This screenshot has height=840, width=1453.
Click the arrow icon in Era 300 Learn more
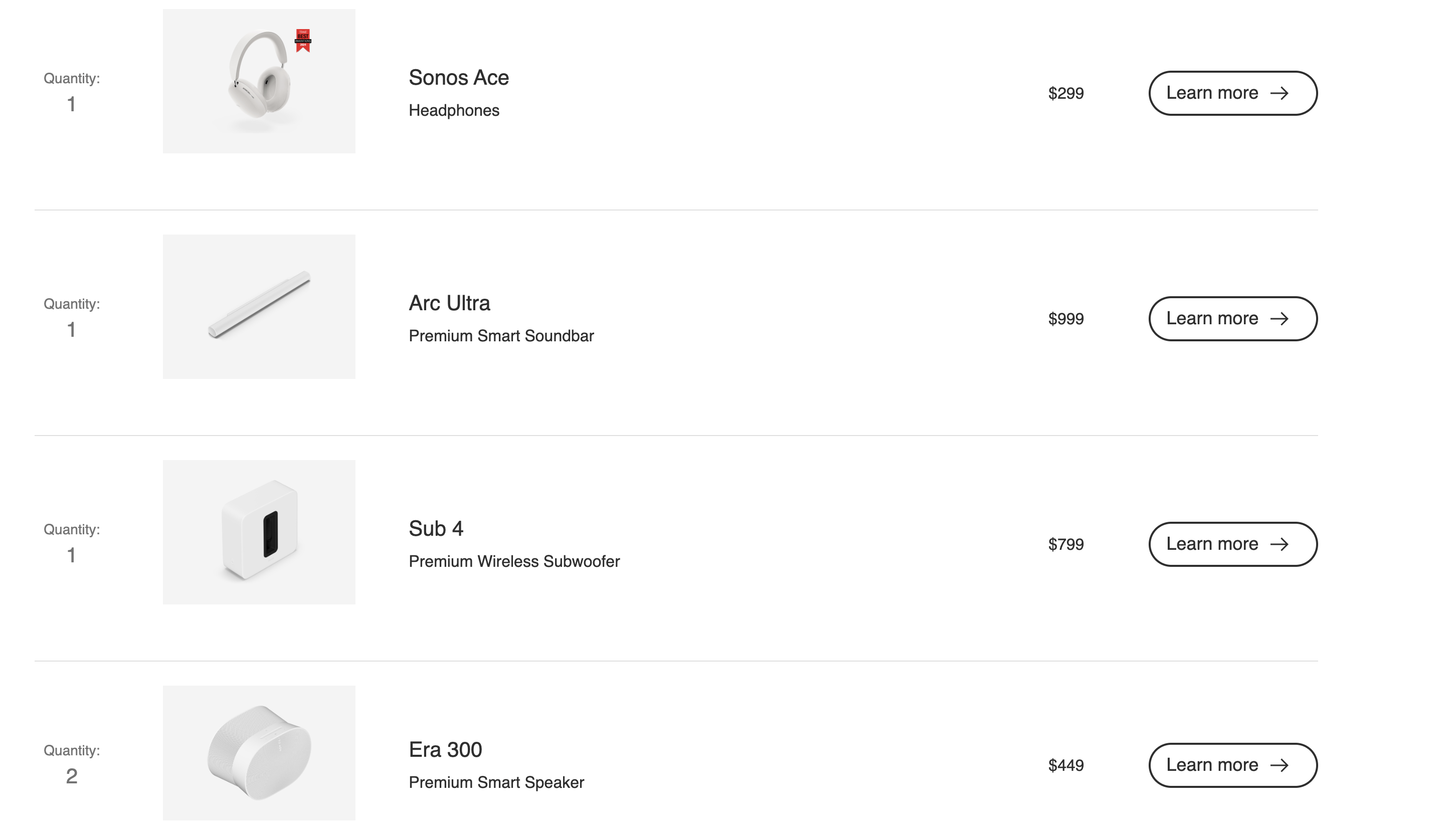(1280, 765)
